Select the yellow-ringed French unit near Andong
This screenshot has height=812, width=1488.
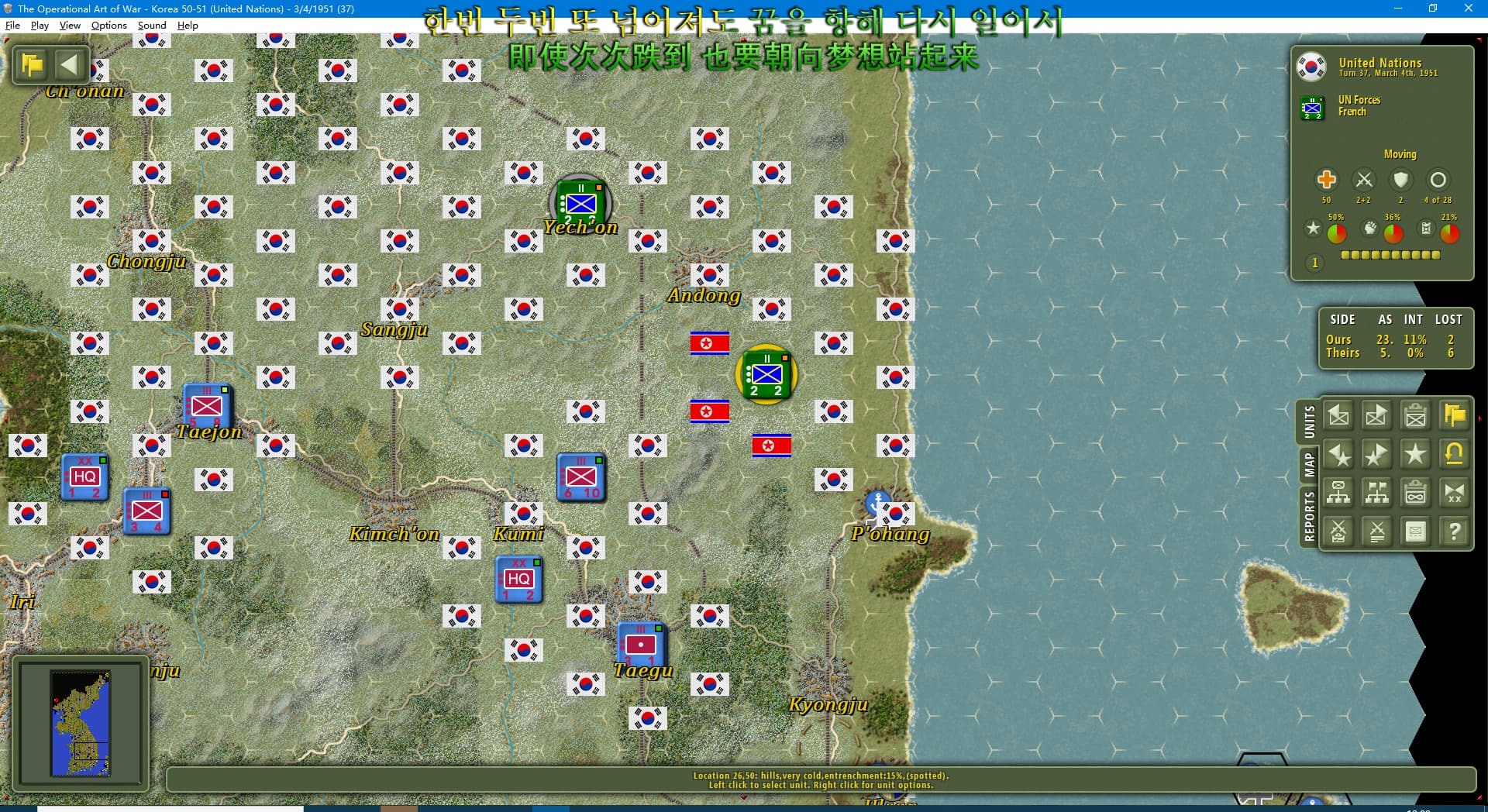point(766,375)
